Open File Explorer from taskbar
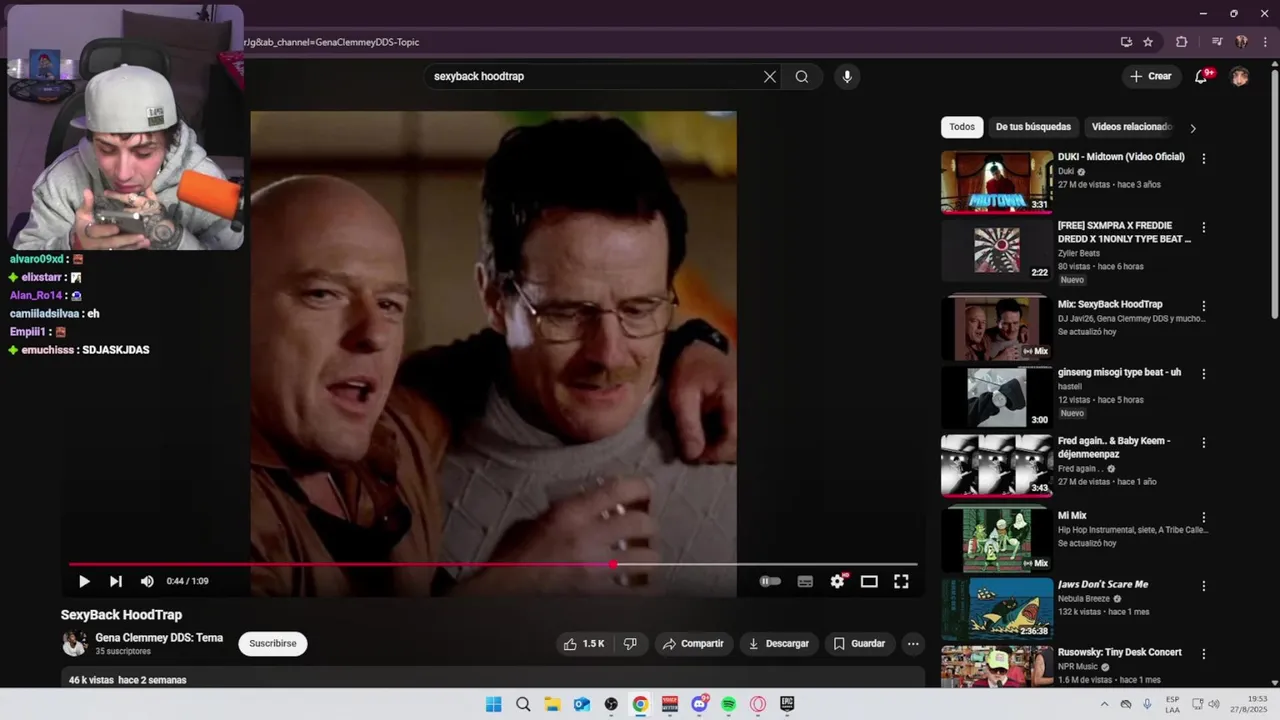This screenshot has width=1280, height=720. [552, 704]
